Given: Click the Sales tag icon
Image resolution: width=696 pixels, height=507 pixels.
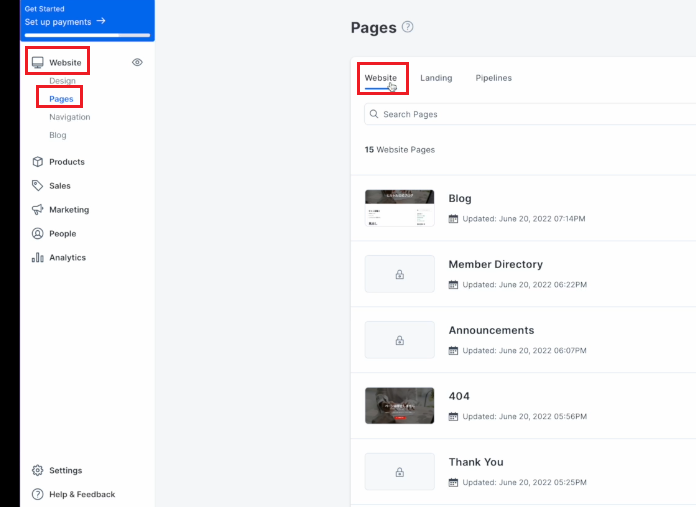Looking at the screenshot, I should (x=38, y=186).
